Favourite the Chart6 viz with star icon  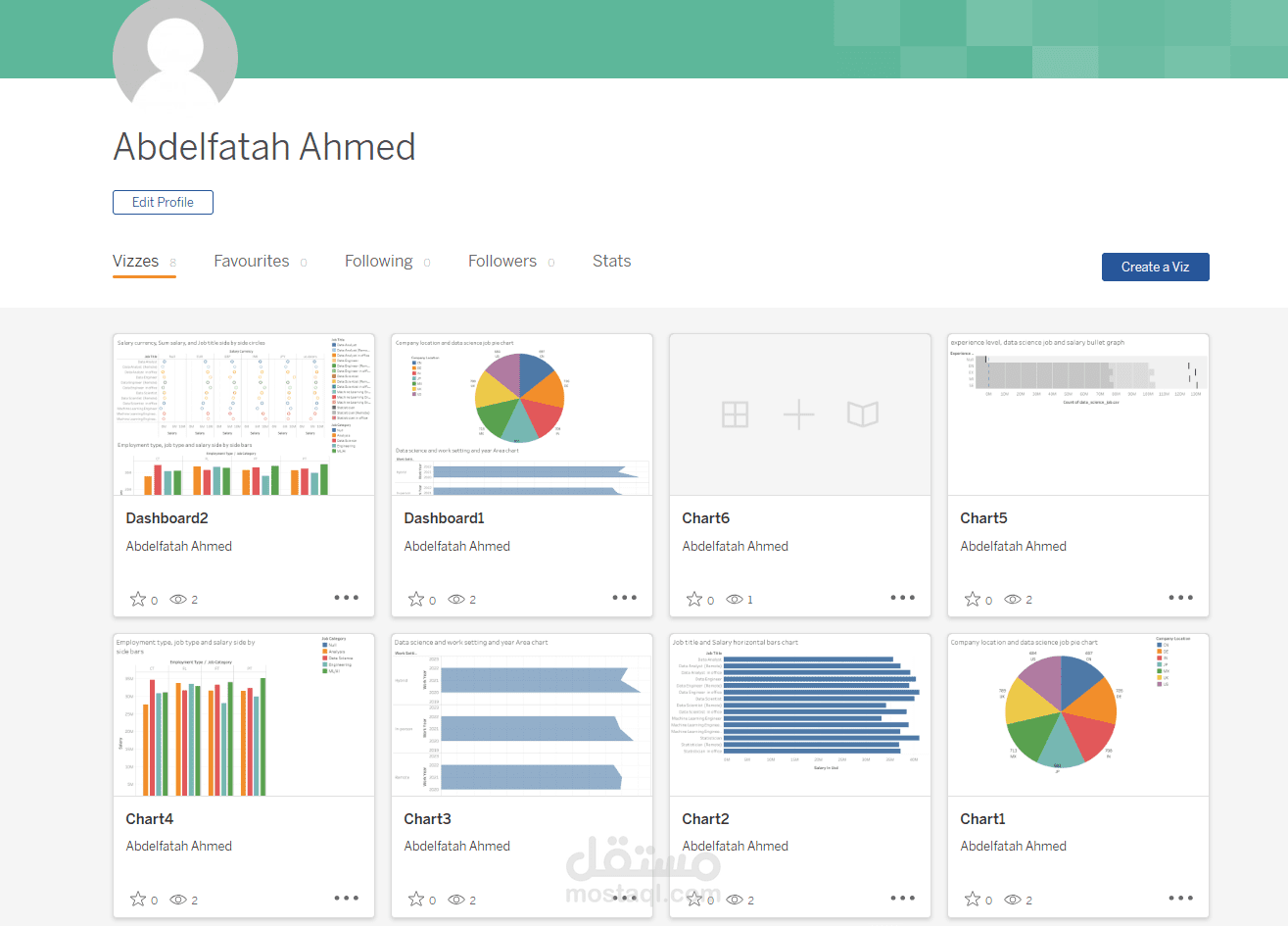point(694,599)
